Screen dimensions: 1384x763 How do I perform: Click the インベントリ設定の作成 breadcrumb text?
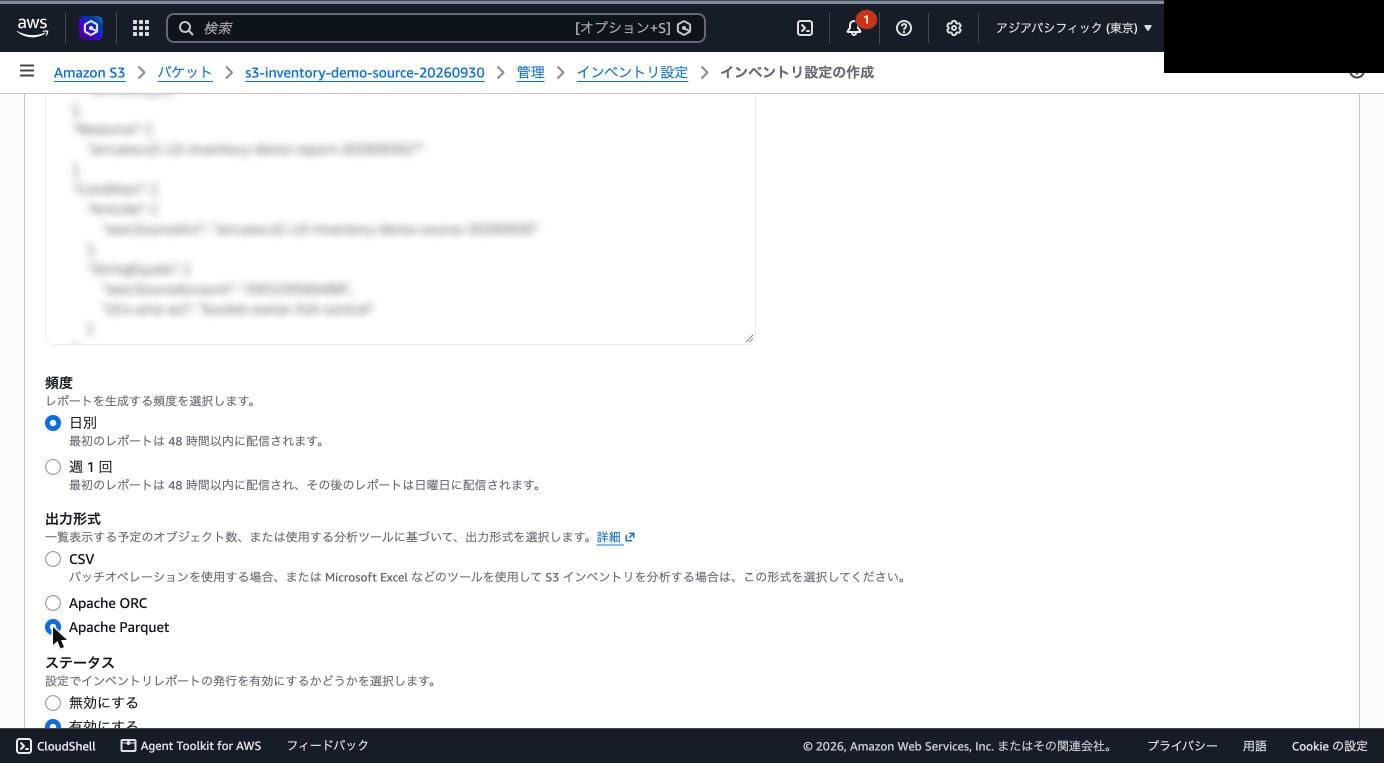tap(797, 73)
